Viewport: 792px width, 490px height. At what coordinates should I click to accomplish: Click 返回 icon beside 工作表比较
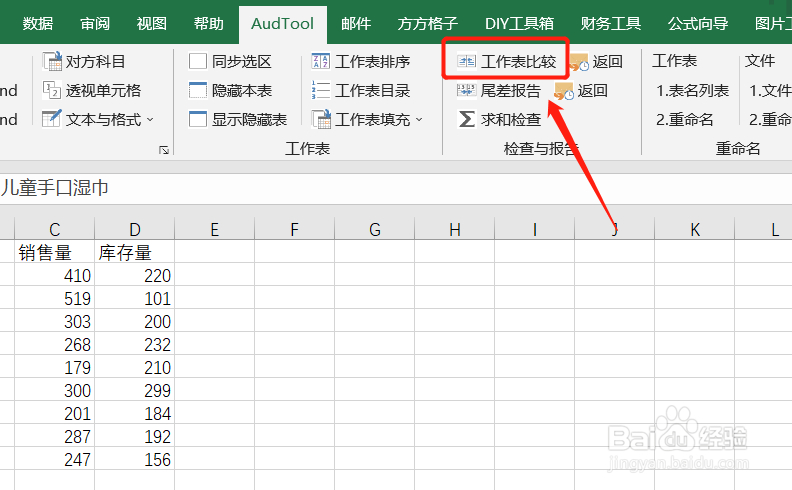click(x=579, y=62)
